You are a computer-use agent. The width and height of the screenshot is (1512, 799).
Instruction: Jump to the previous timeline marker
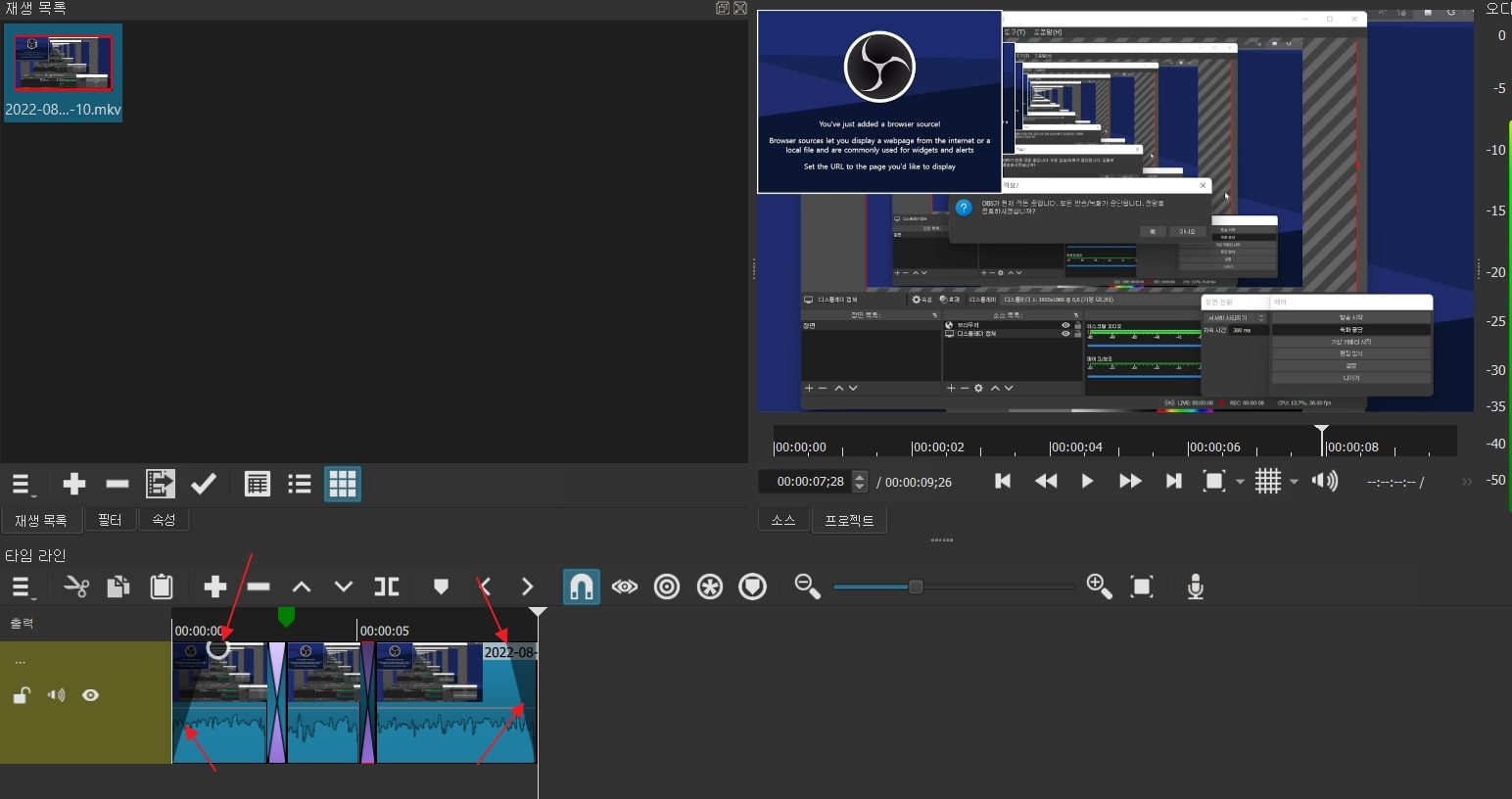(485, 587)
